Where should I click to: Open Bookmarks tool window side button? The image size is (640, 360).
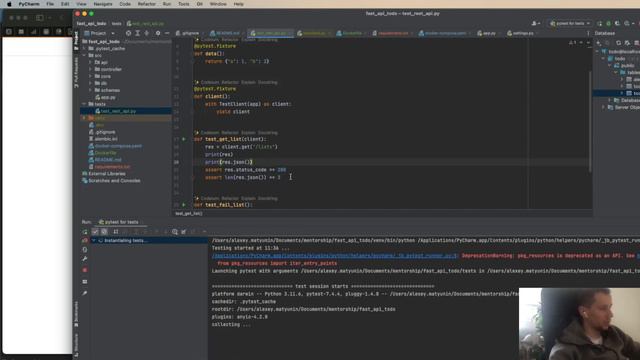76,314
